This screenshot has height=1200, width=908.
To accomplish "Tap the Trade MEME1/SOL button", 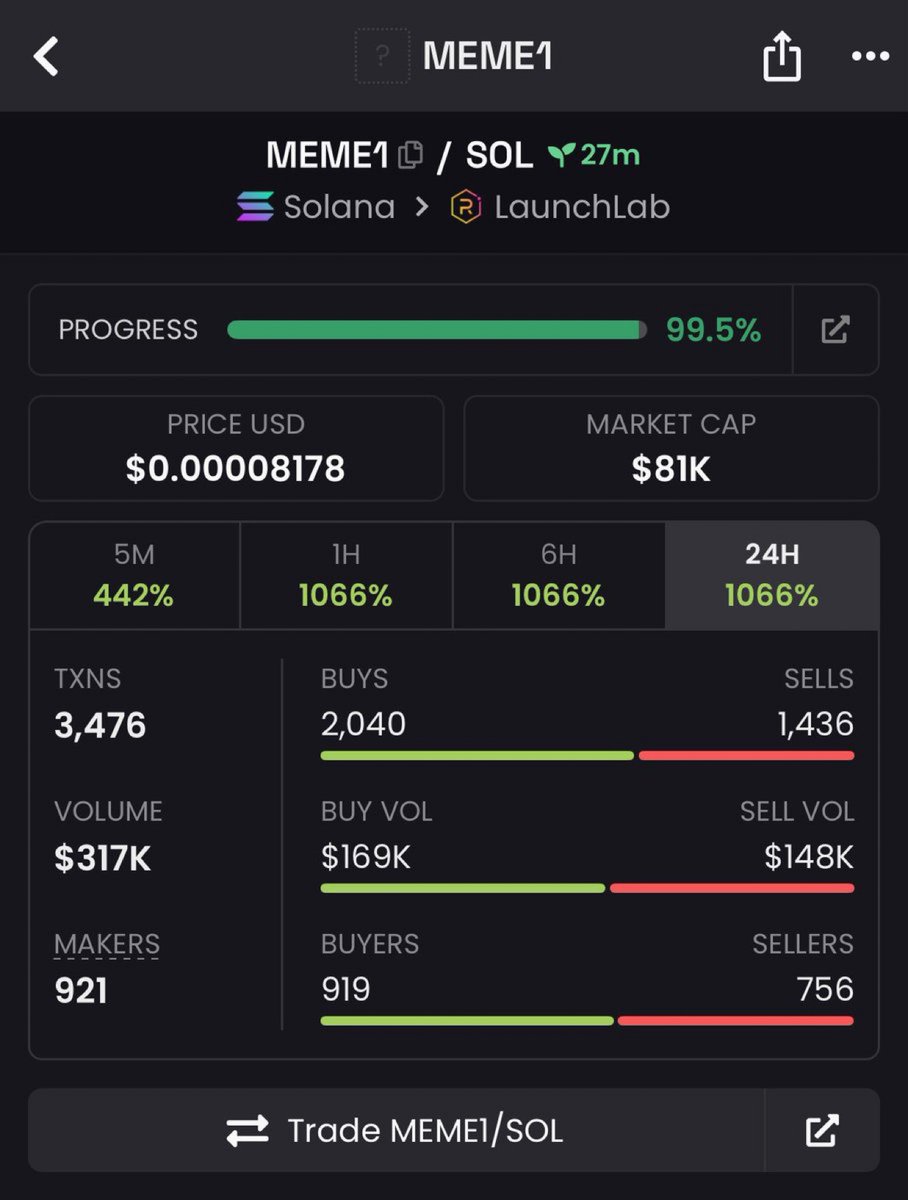I will pyautogui.click(x=396, y=1130).
